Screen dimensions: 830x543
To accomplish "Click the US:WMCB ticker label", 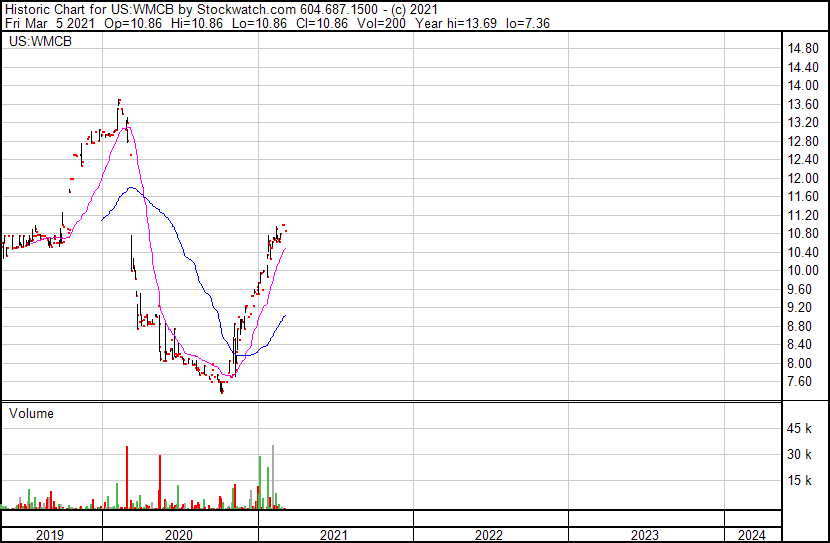I will [34, 42].
